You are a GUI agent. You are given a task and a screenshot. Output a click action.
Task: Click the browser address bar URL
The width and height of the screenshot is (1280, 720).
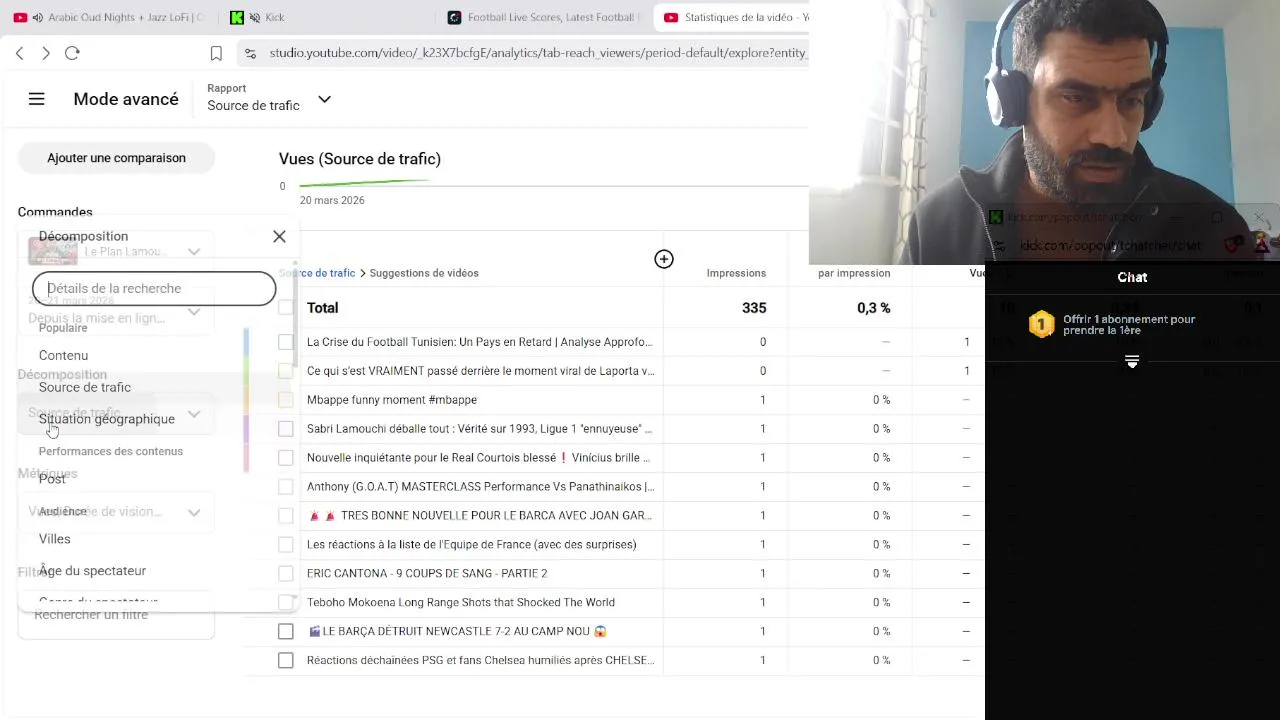537,53
